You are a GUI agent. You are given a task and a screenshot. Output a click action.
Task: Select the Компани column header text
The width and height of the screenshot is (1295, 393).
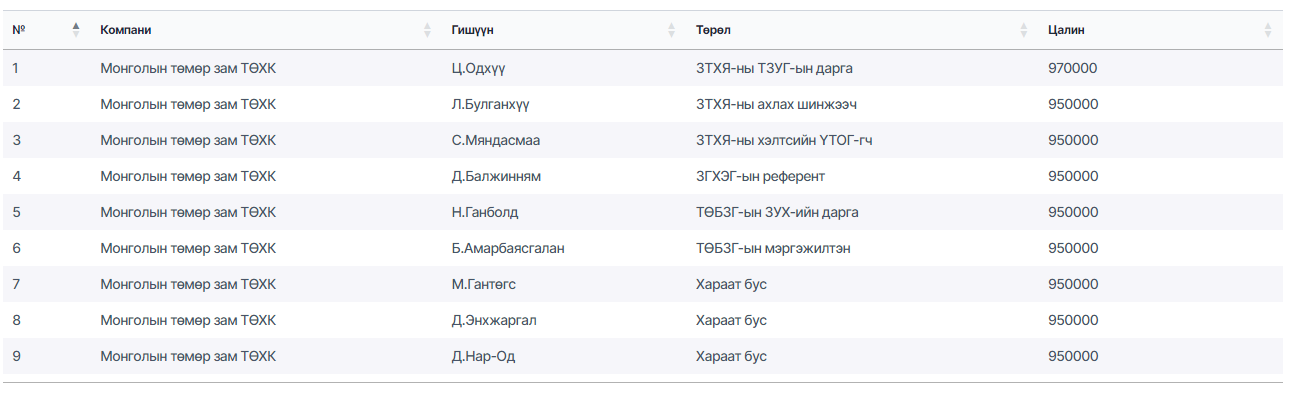coord(126,30)
